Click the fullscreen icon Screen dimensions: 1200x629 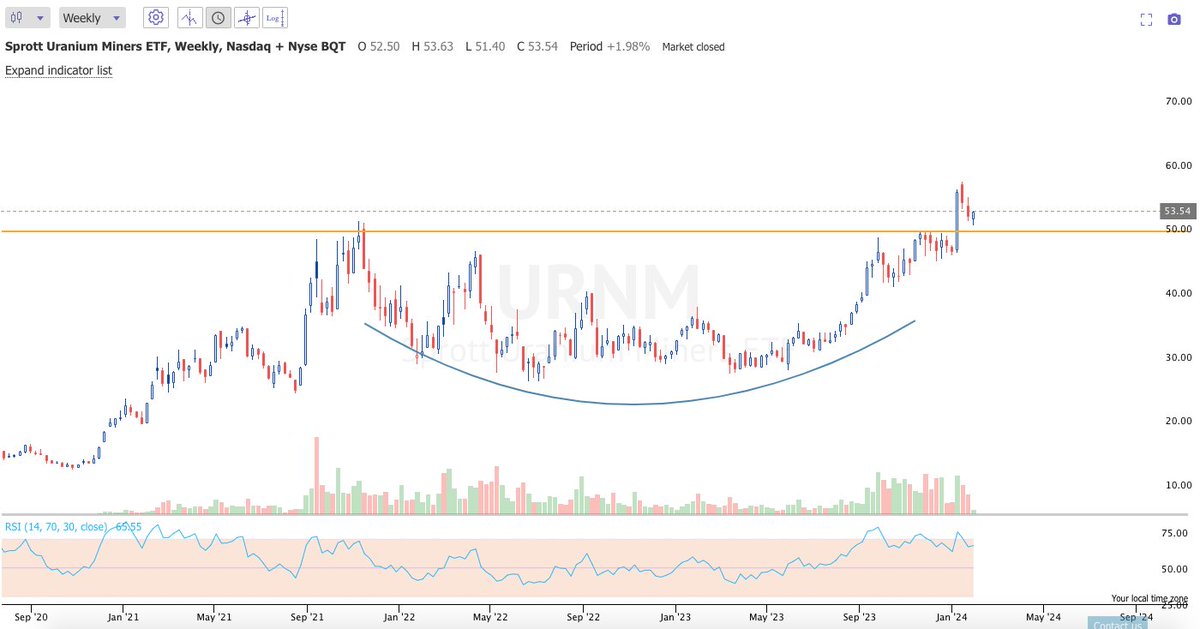pyautogui.click(x=1146, y=19)
